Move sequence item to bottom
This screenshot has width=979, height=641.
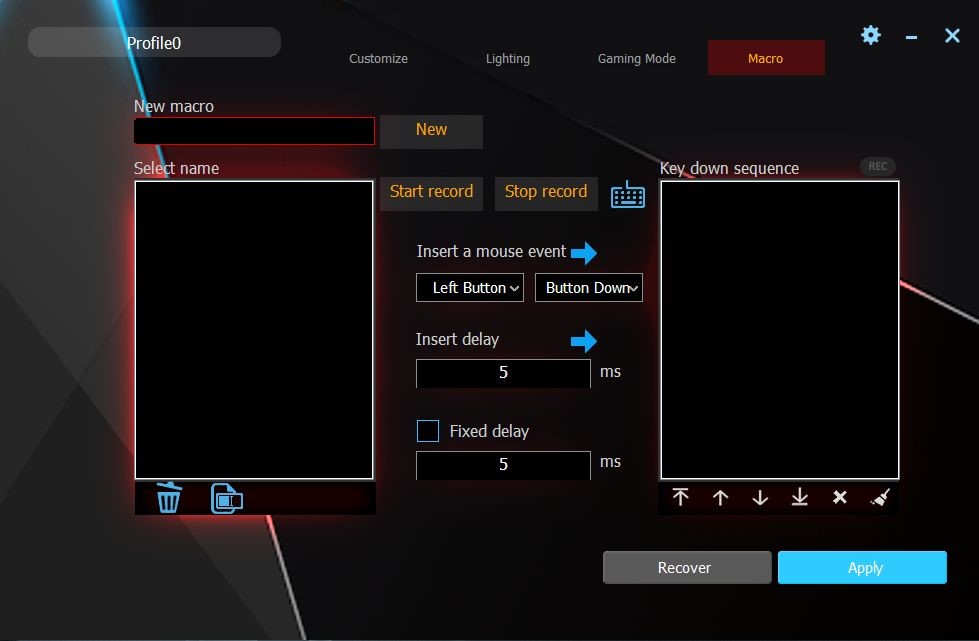click(x=800, y=497)
